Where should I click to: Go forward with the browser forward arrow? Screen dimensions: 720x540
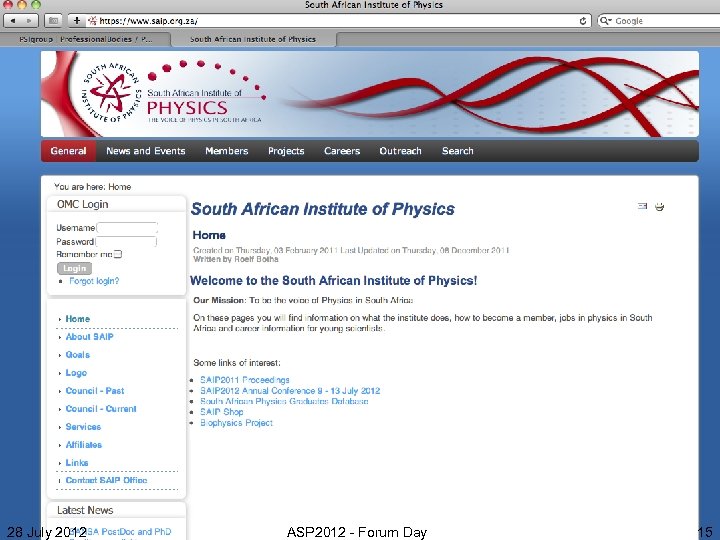(29, 21)
